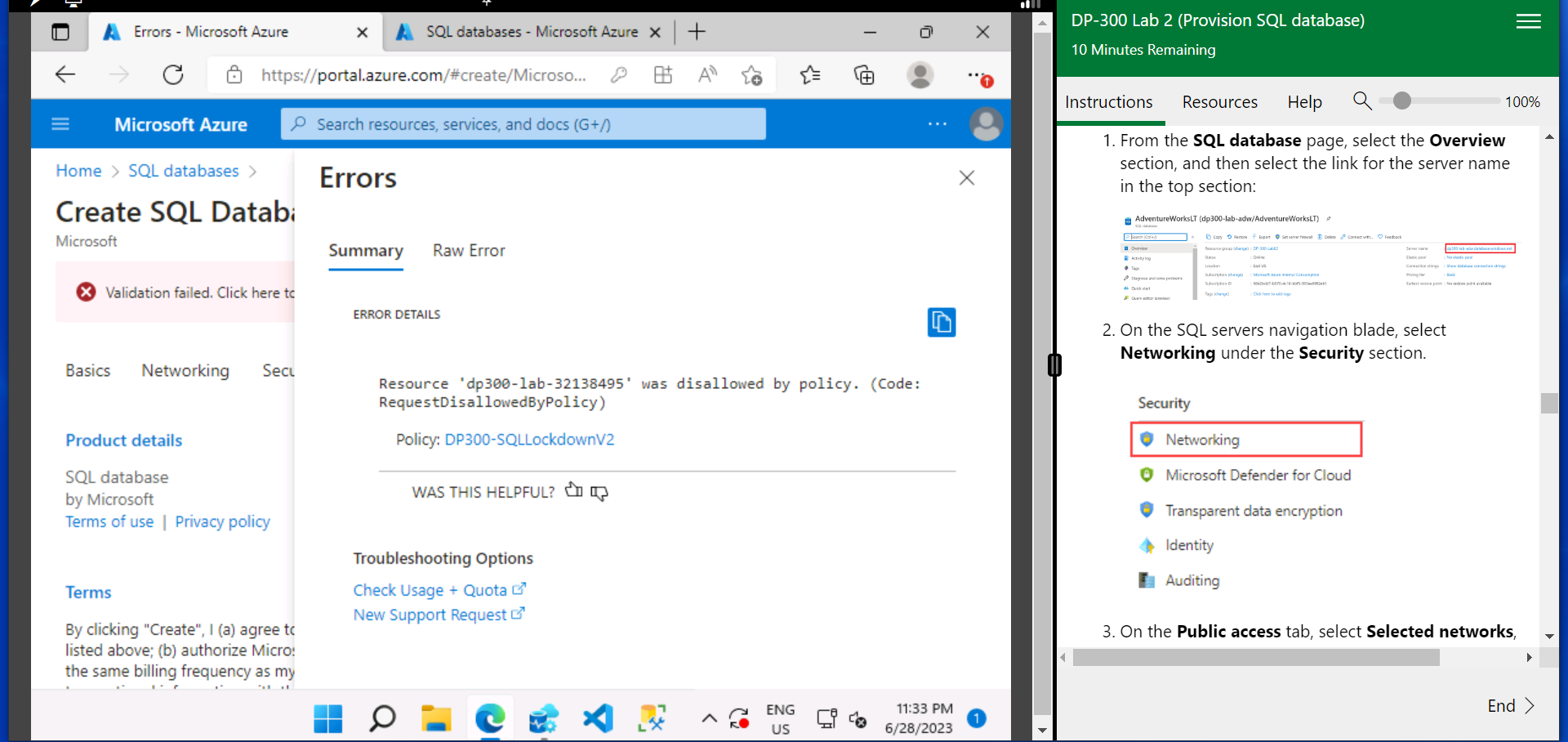This screenshot has width=1568, height=742.
Task: Go back in the Edge browser
Action: pos(65,75)
